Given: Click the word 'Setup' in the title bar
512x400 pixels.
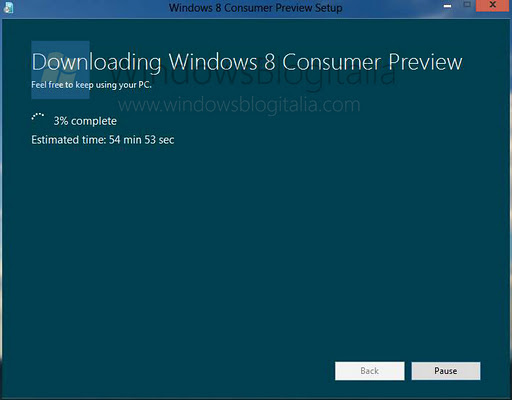Looking at the screenshot, I should point(329,8).
